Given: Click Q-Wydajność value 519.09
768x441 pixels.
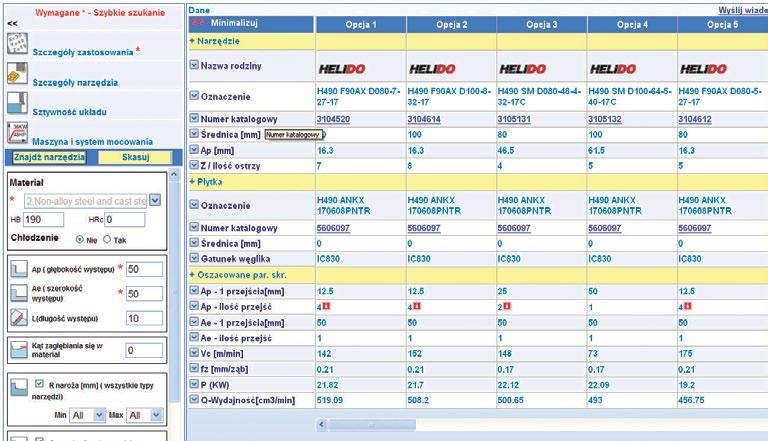Looking at the screenshot, I should [x=330, y=400].
